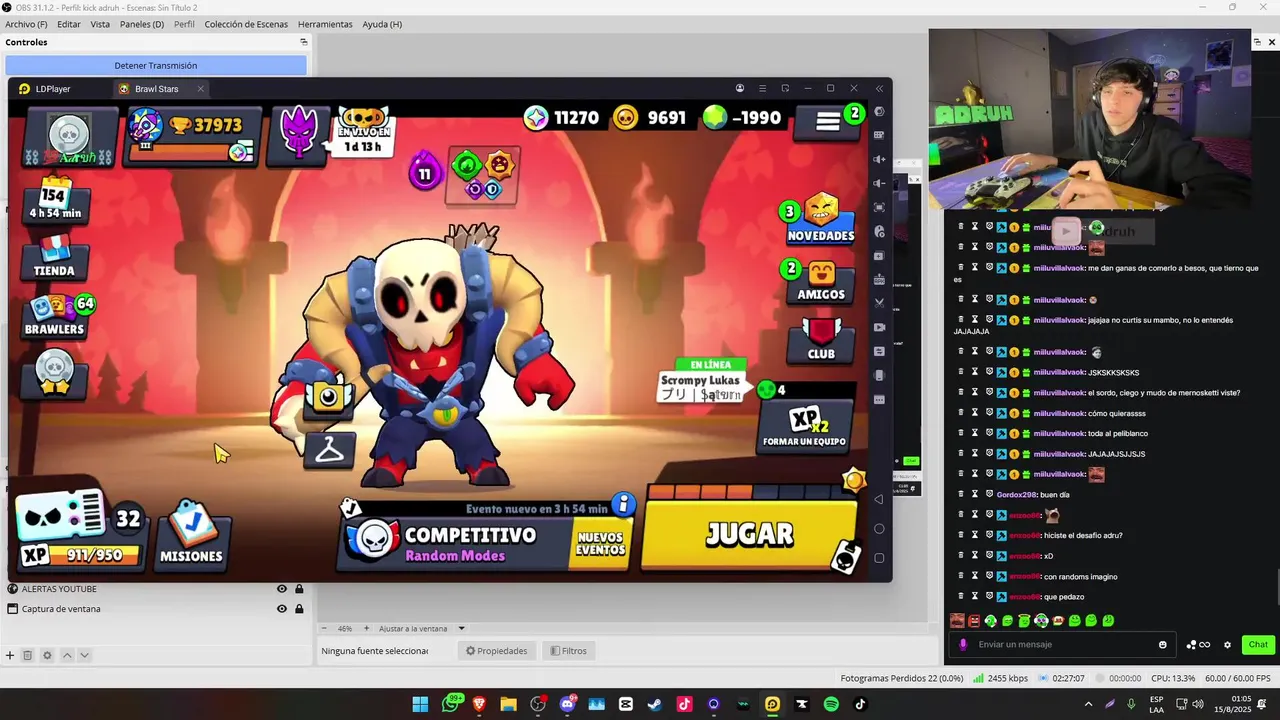Click the green Chat send button

(x=1258, y=645)
